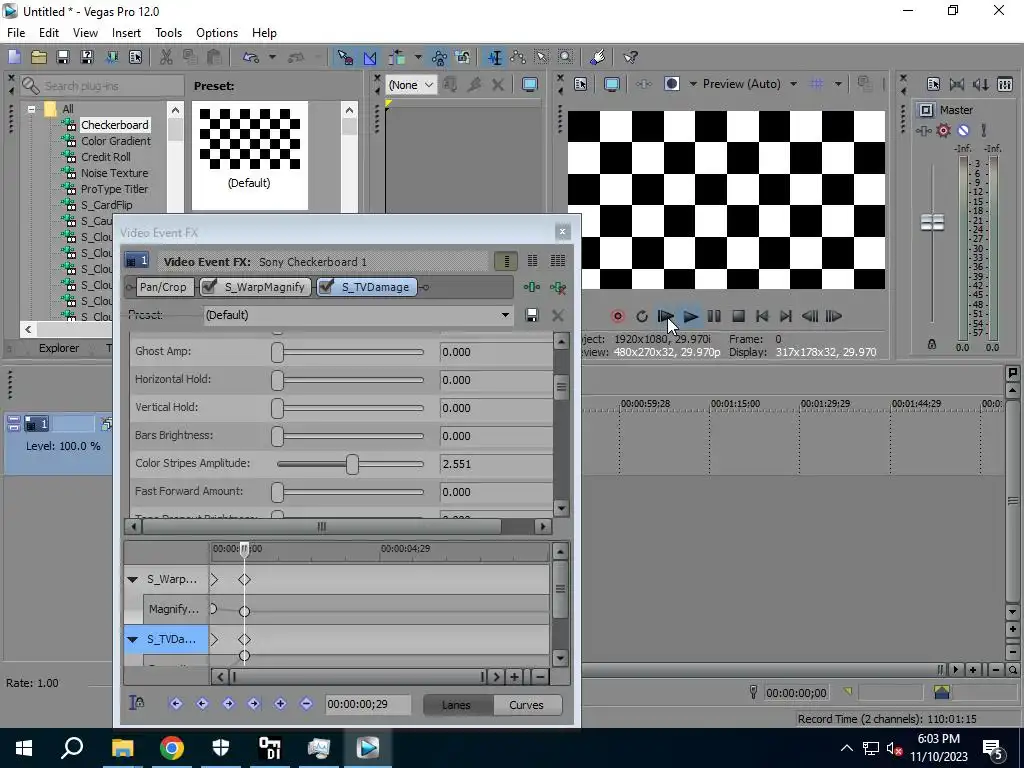
Task: Click the New project icon
Action: tap(14, 57)
